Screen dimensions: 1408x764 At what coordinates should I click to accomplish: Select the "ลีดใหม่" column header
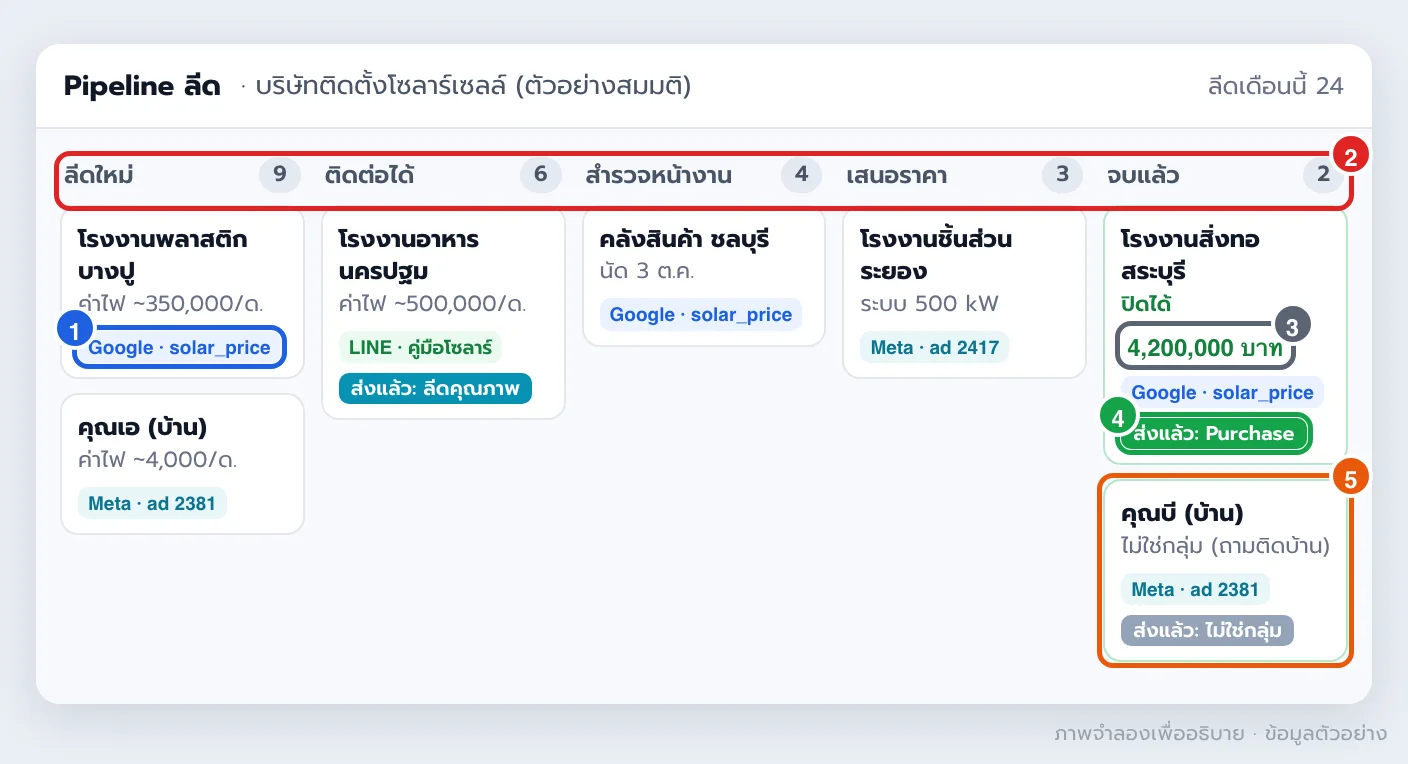tap(99, 176)
